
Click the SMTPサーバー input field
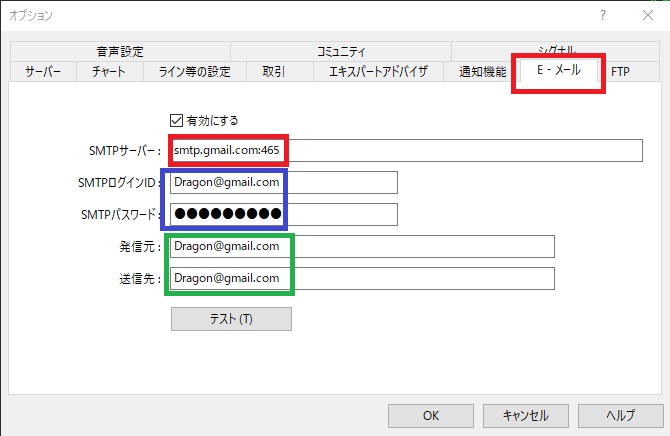tap(406, 150)
